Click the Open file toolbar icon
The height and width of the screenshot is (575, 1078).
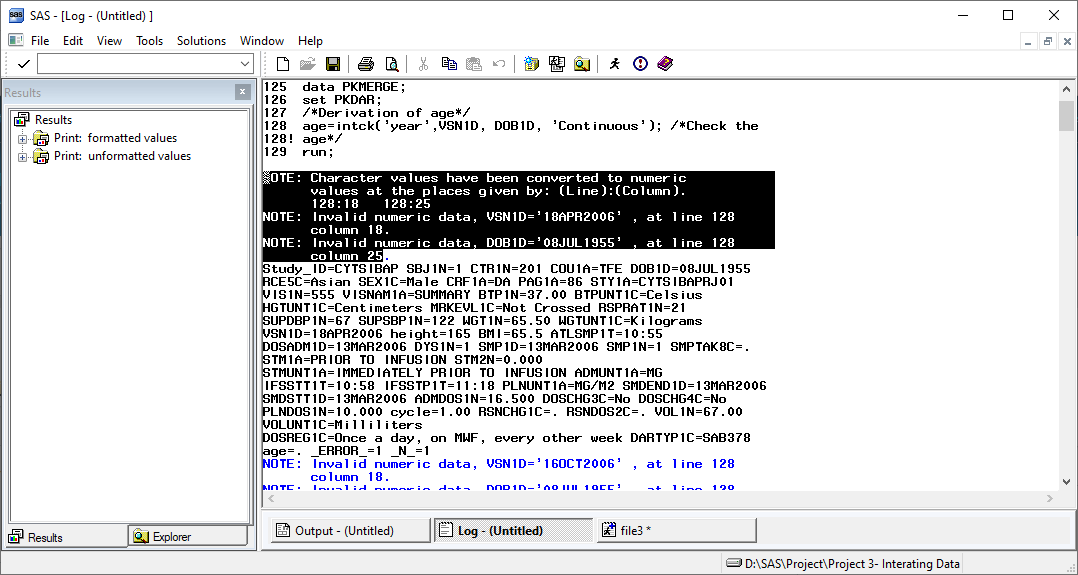(x=307, y=64)
